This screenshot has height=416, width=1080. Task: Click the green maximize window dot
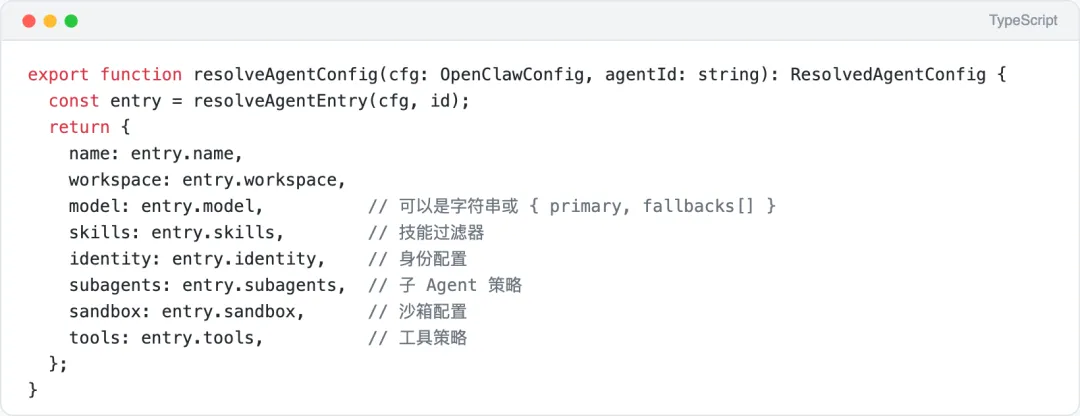point(71,21)
